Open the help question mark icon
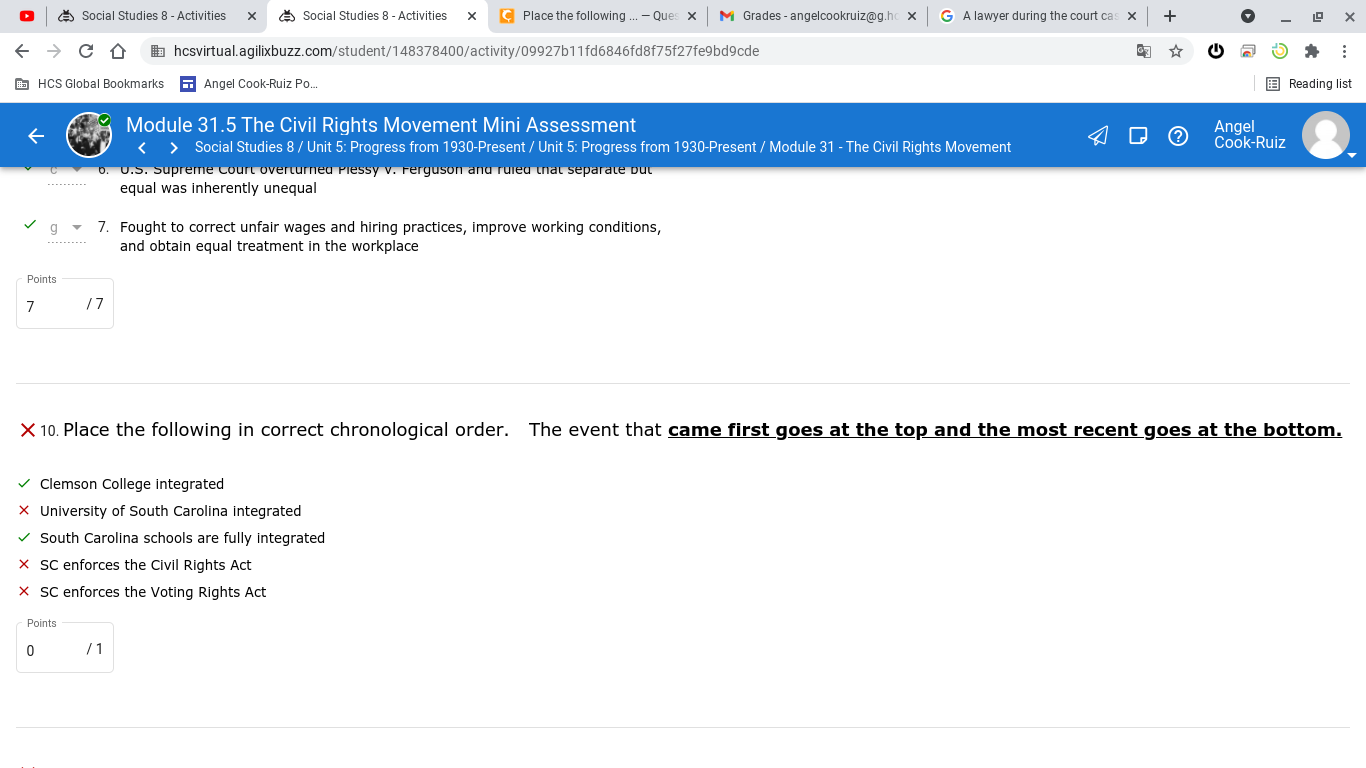Screen dimensions: 1366x768 [1178, 136]
